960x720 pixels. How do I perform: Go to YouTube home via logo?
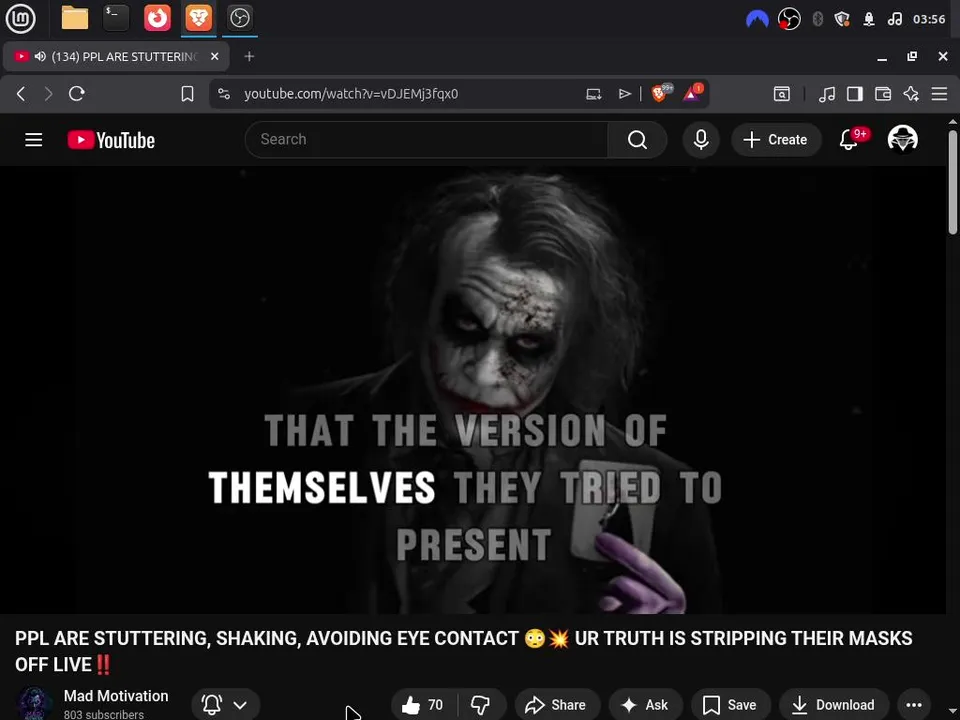pyautogui.click(x=111, y=140)
